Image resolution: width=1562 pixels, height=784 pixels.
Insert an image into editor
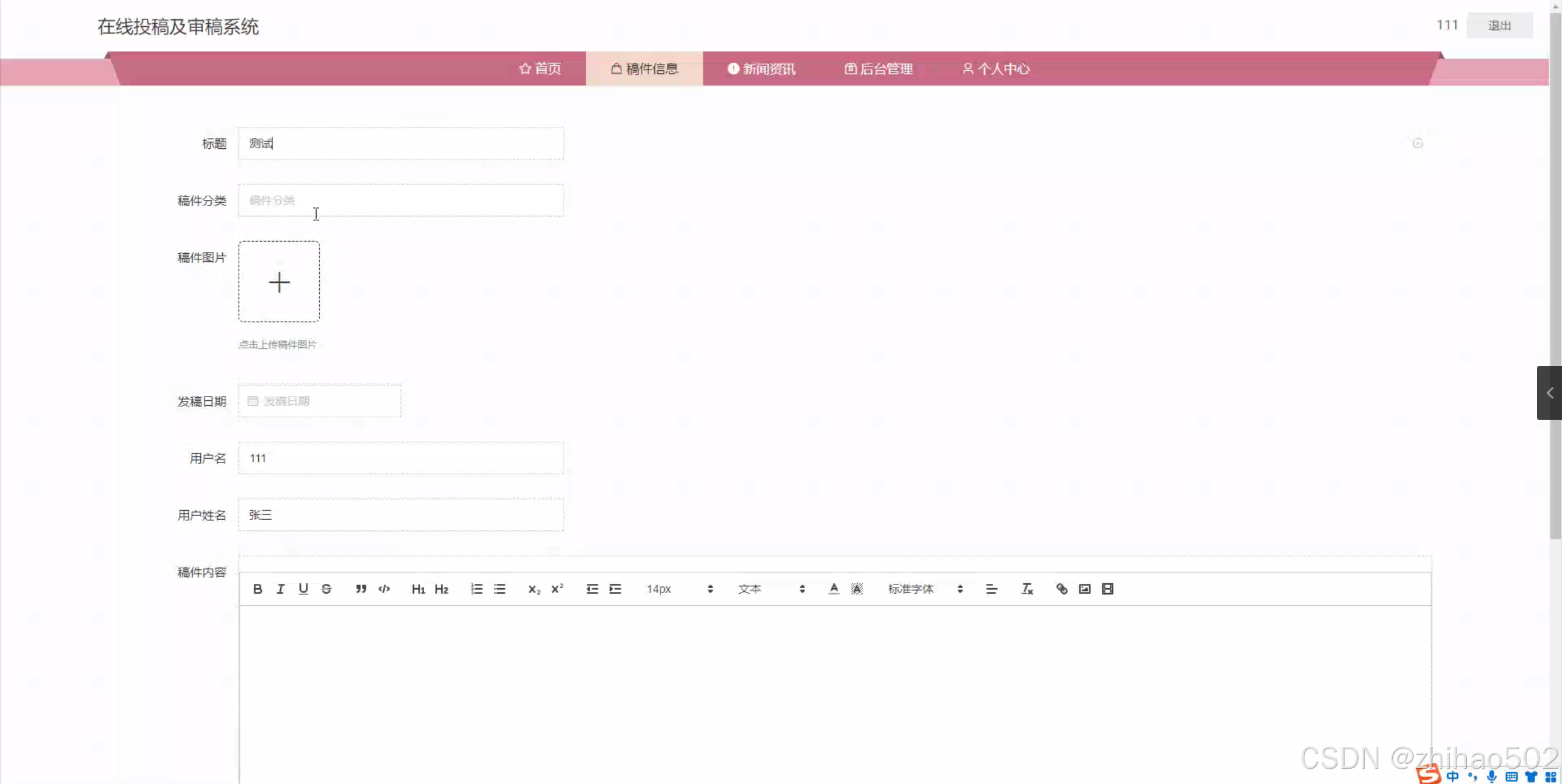(x=1085, y=589)
